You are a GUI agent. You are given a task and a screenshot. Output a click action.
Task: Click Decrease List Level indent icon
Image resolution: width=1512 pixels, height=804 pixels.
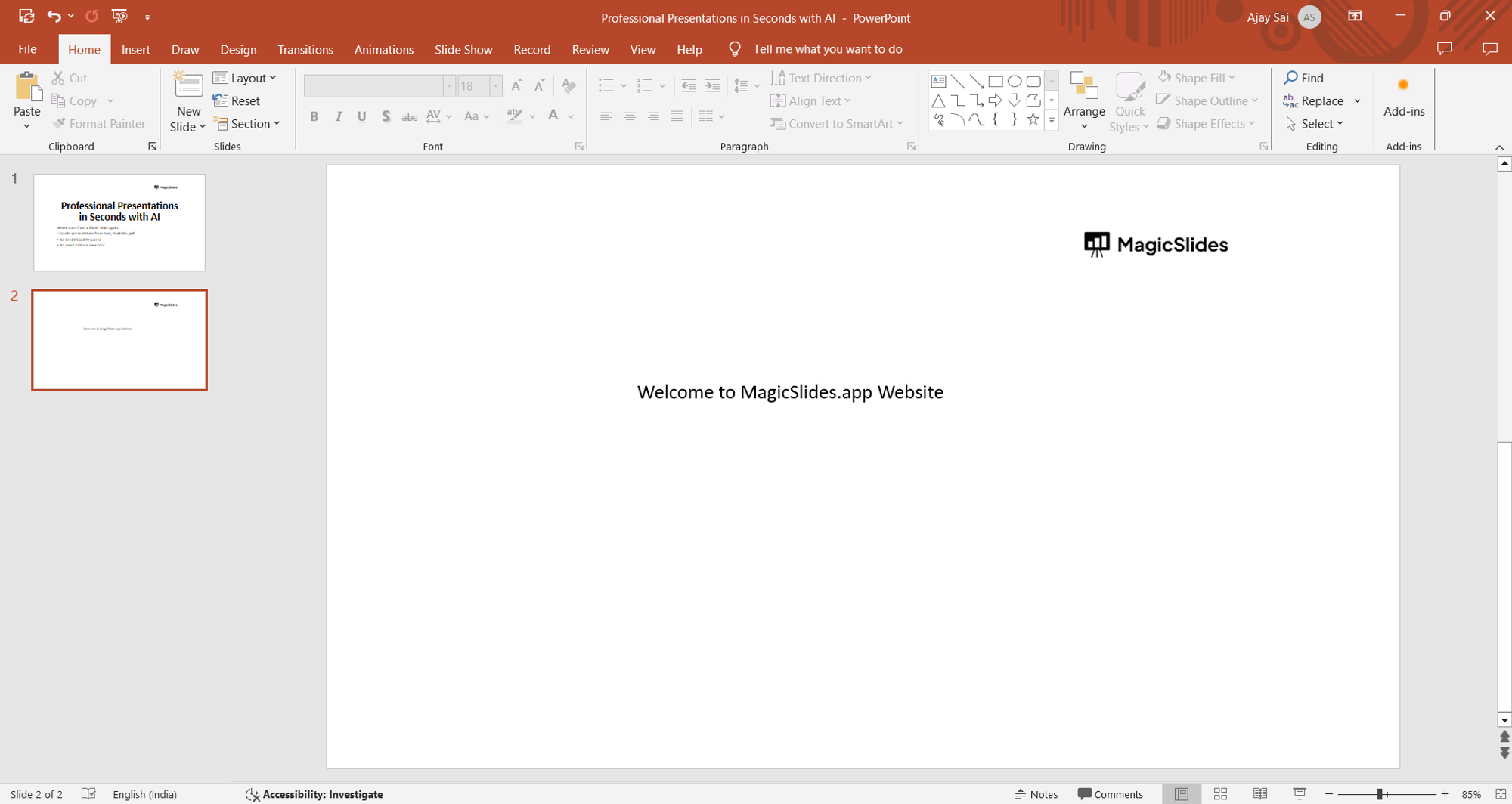pyautogui.click(x=688, y=85)
